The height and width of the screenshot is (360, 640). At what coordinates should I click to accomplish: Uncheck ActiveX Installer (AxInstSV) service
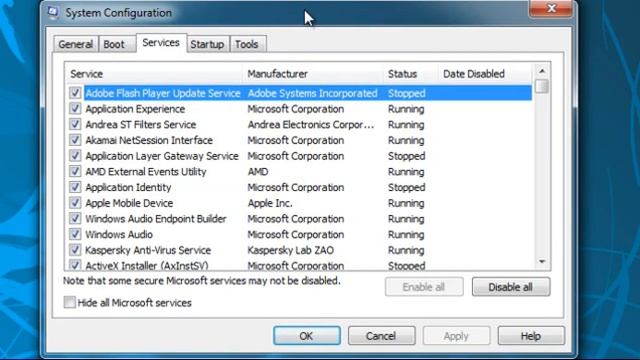tap(75, 265)
